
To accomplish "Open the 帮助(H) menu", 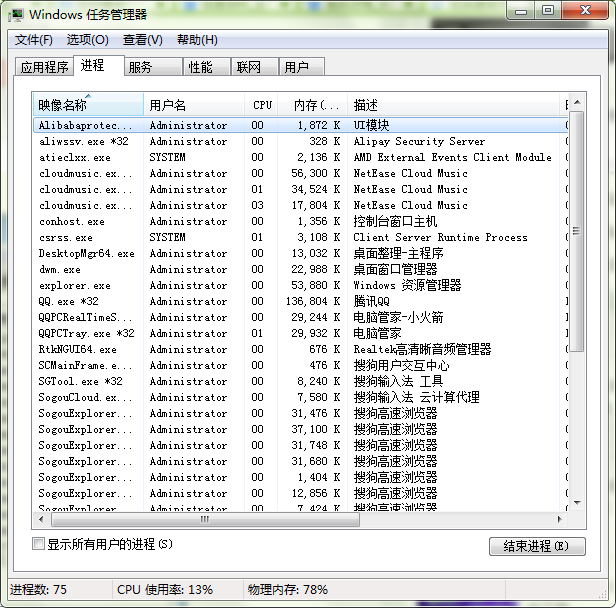I will (x=197, y=40).
